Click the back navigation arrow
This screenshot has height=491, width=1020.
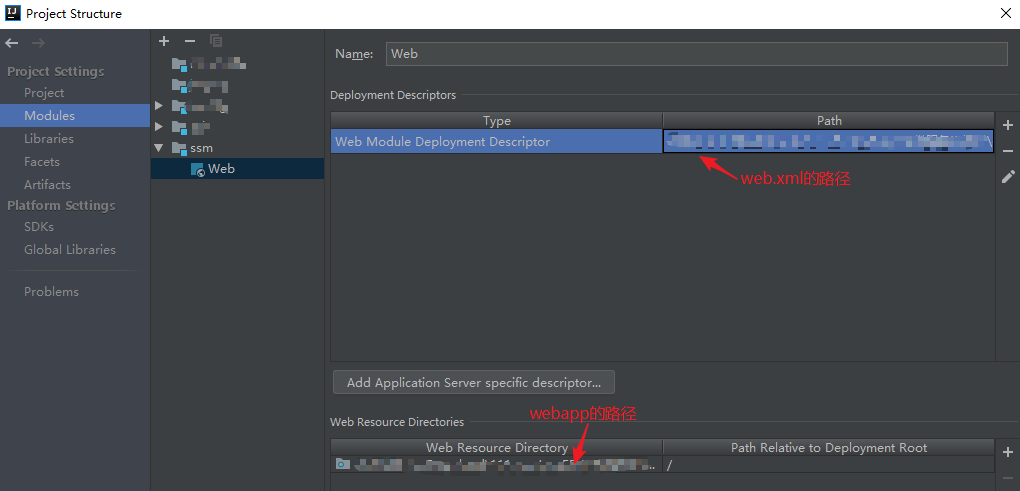[12, 43]
